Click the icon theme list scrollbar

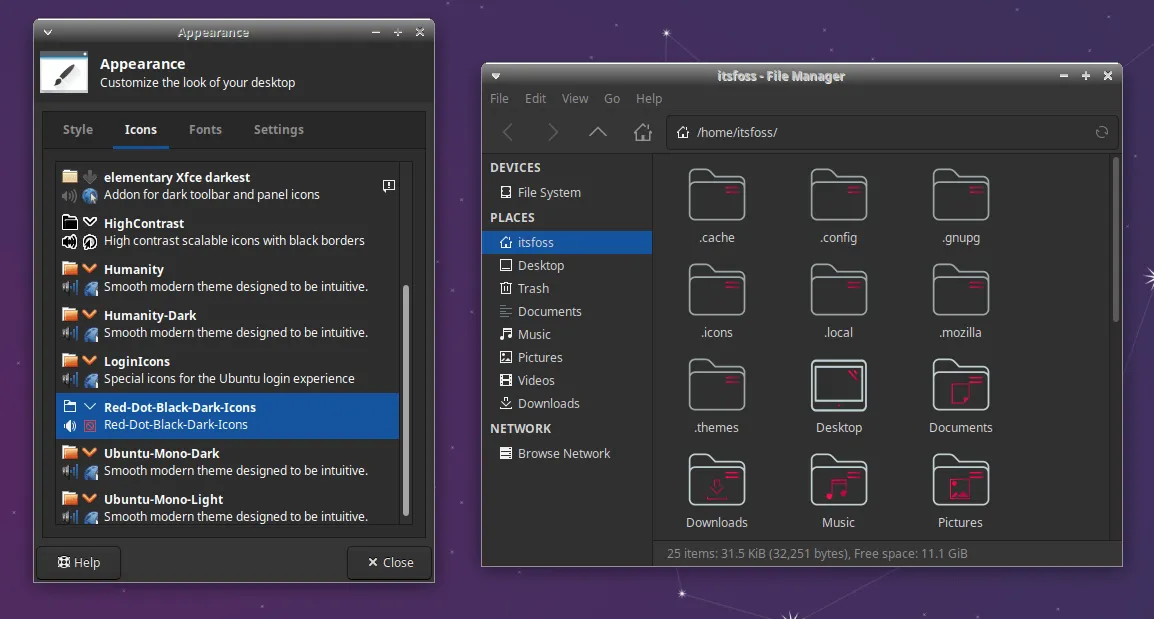pyautogui.click(x=405, y=400)
